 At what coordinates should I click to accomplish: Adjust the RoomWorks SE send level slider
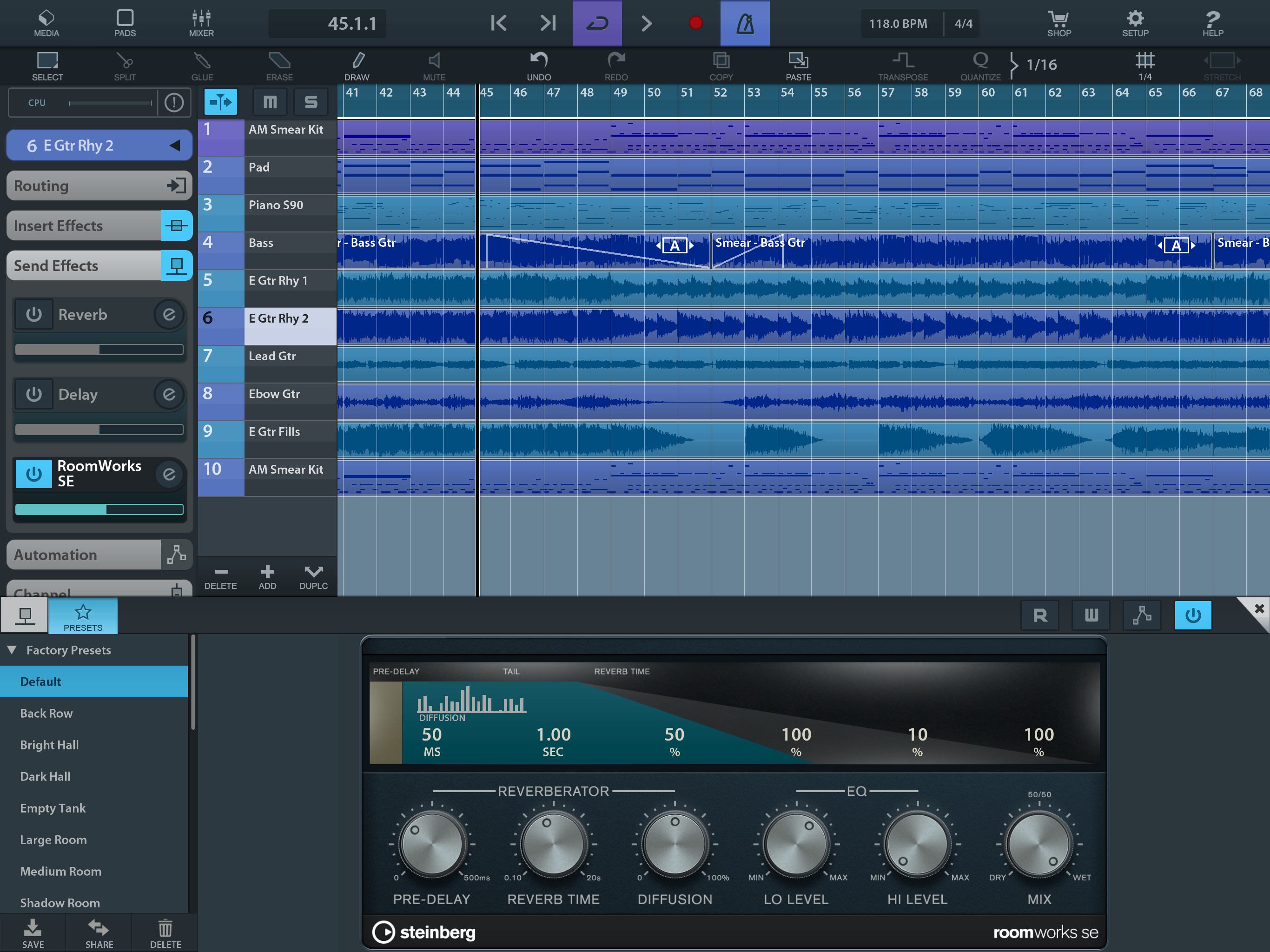[99, 509]
